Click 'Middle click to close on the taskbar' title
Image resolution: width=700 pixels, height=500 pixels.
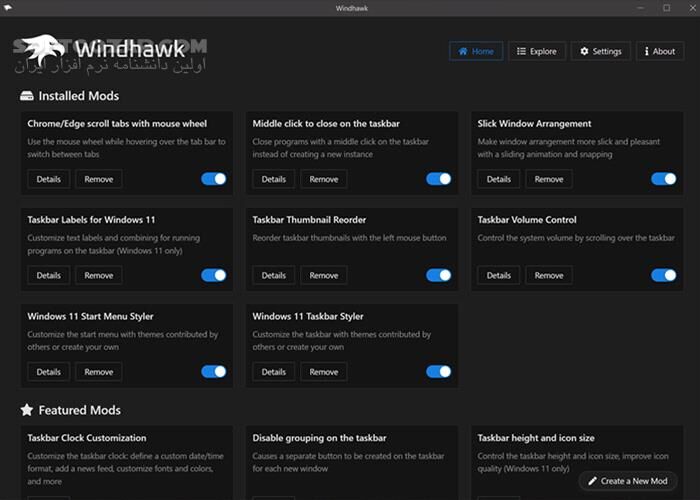coord(326,123)
